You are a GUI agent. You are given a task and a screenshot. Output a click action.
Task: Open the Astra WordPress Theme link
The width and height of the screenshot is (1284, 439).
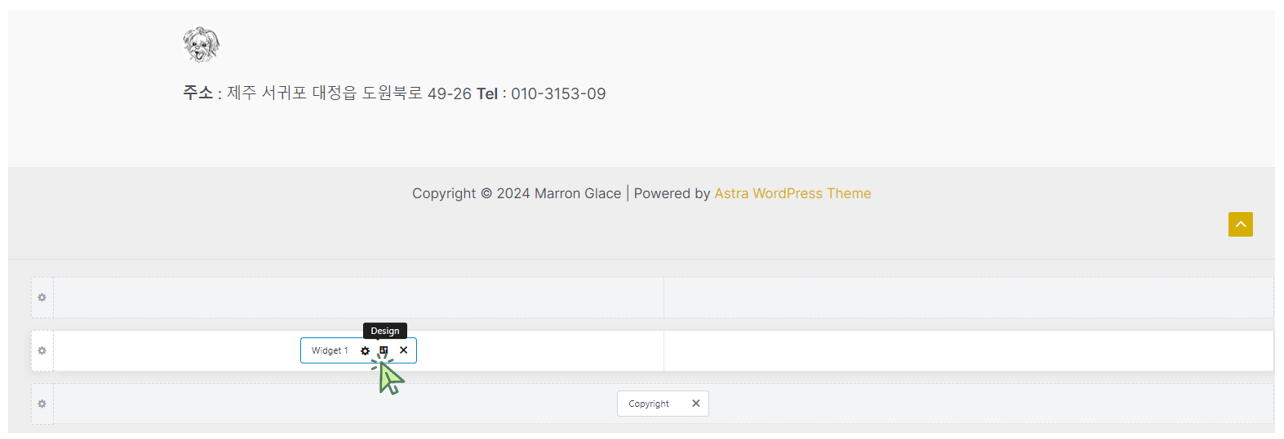pyautogui.click(x=792, y=194)
